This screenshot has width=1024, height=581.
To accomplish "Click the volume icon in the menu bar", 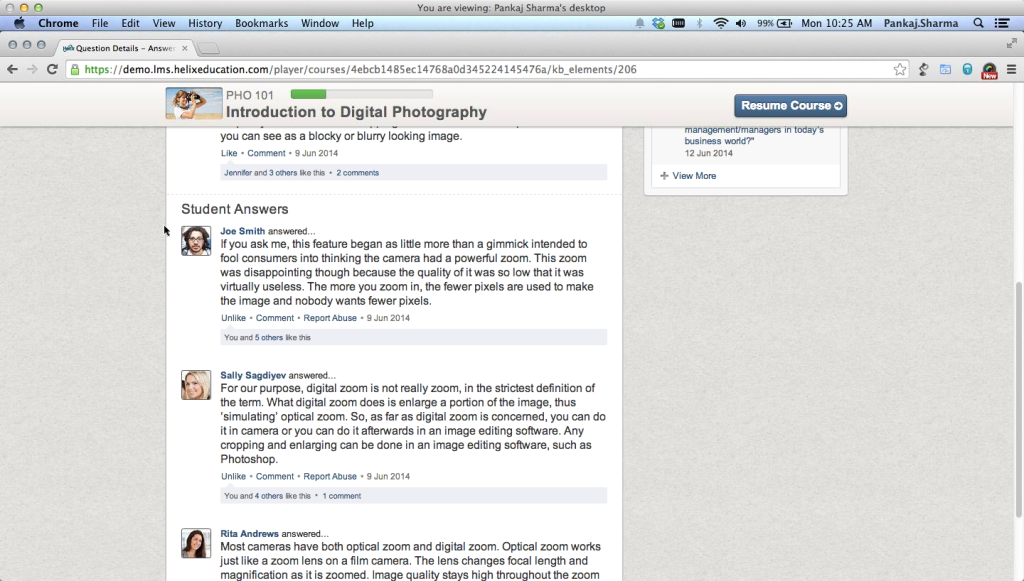I will point(741,24).
